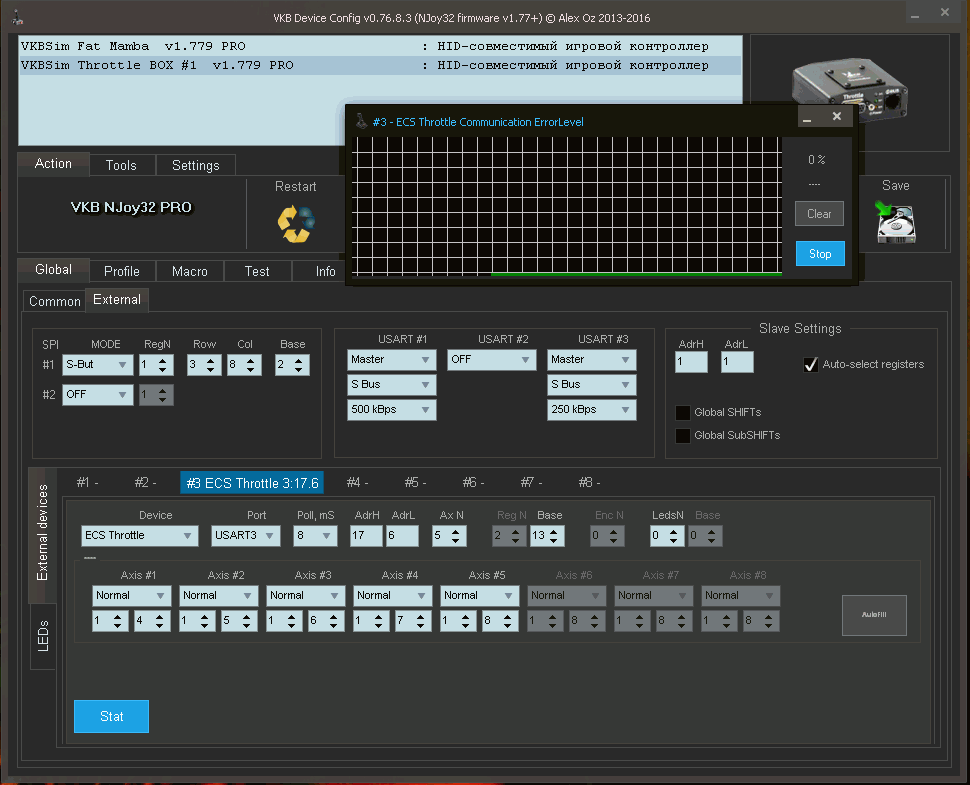Switch to the Common sub-tab
The width and height of the screenshot is (970, 785).
pyautogui.click(x=54, y=301)
